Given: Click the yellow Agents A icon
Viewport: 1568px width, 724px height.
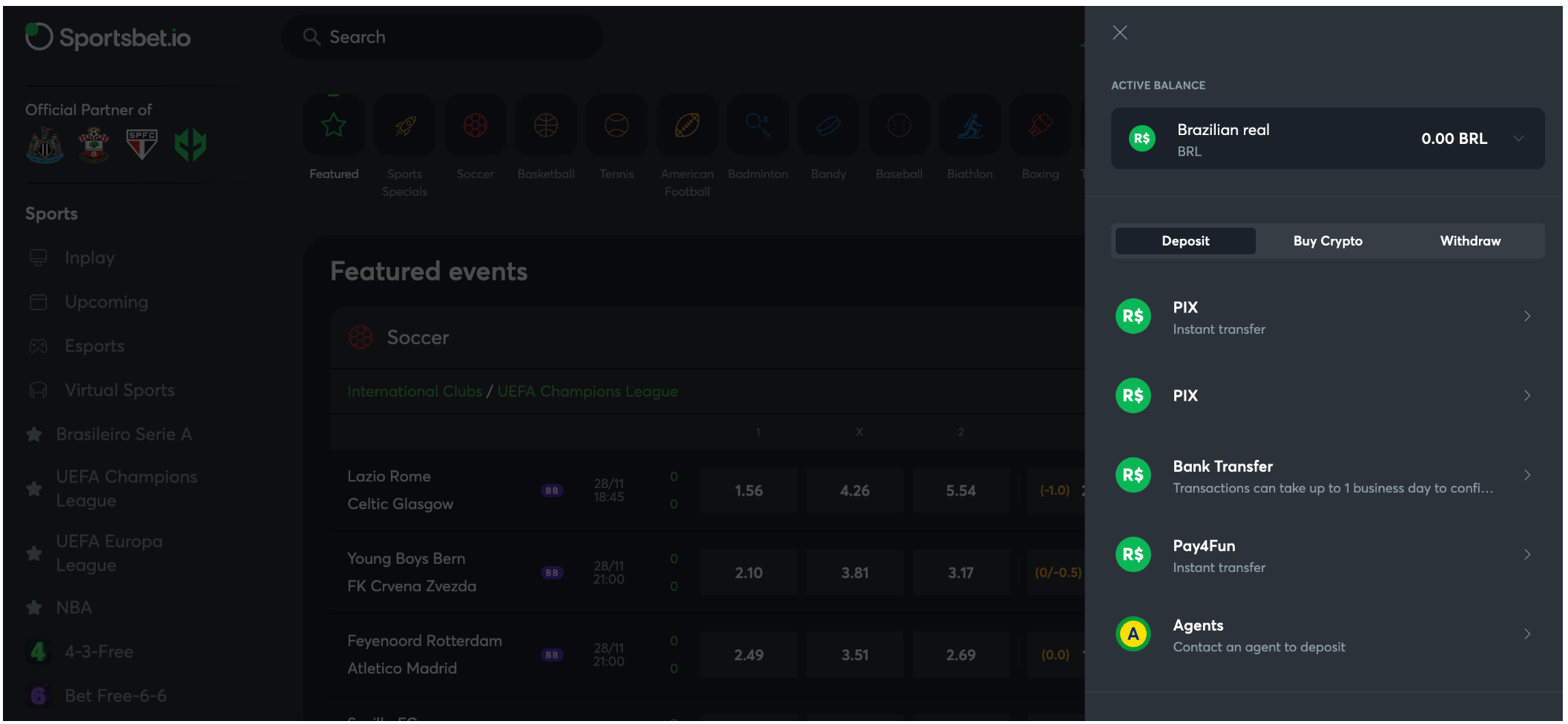Looking at the screenshot, I should click(x=1133, y=634).
